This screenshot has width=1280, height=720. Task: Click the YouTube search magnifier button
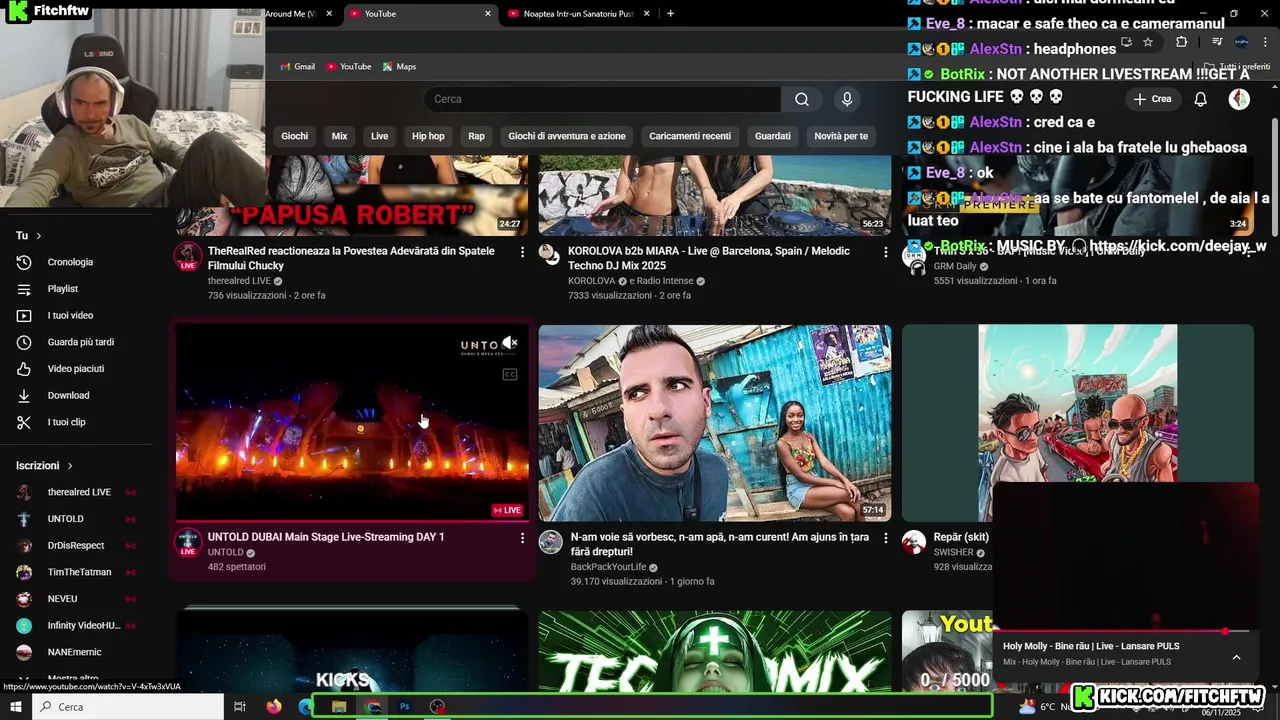coord(802,99)
